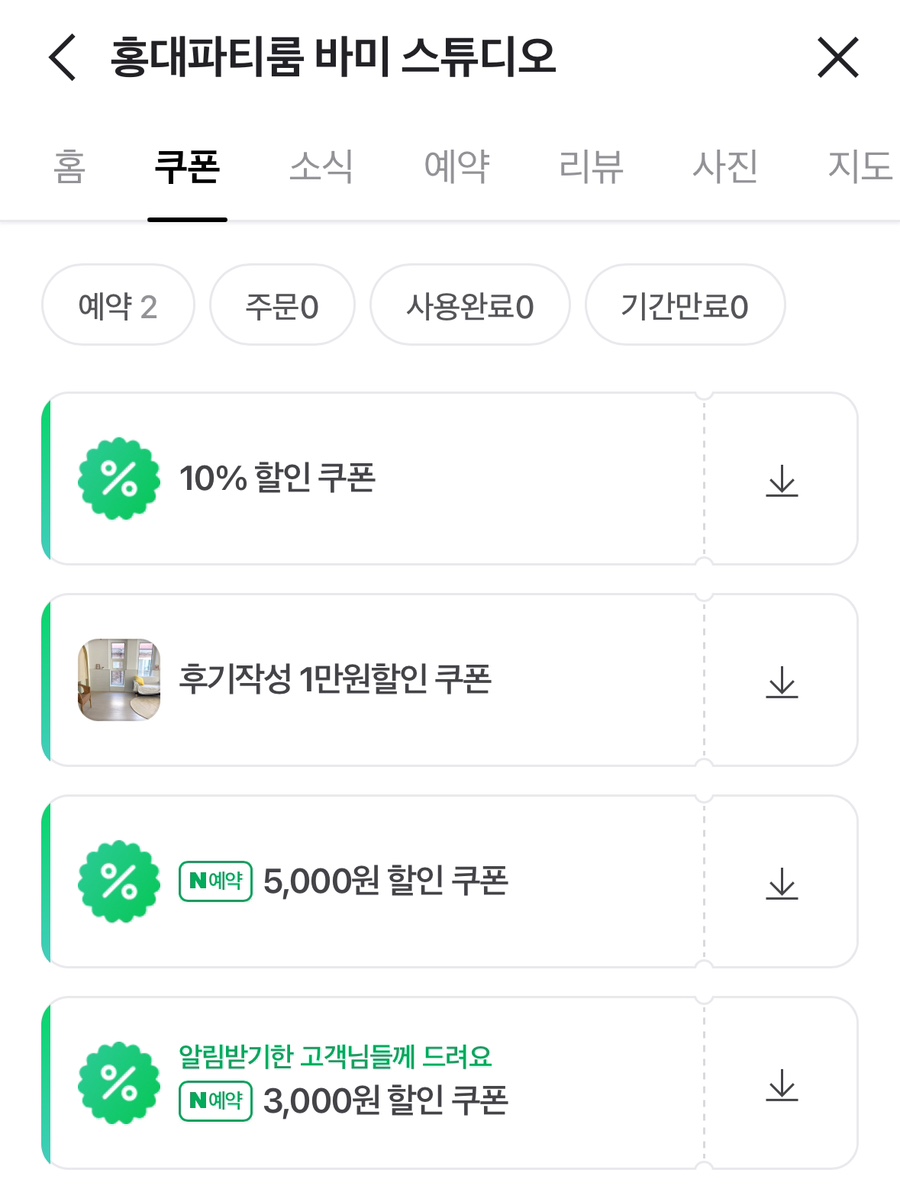Image resolution: width=900 pixels, height=1192 pixels.
Task: Open the room photo thumbnail
Action: click(x=119, y=680)
